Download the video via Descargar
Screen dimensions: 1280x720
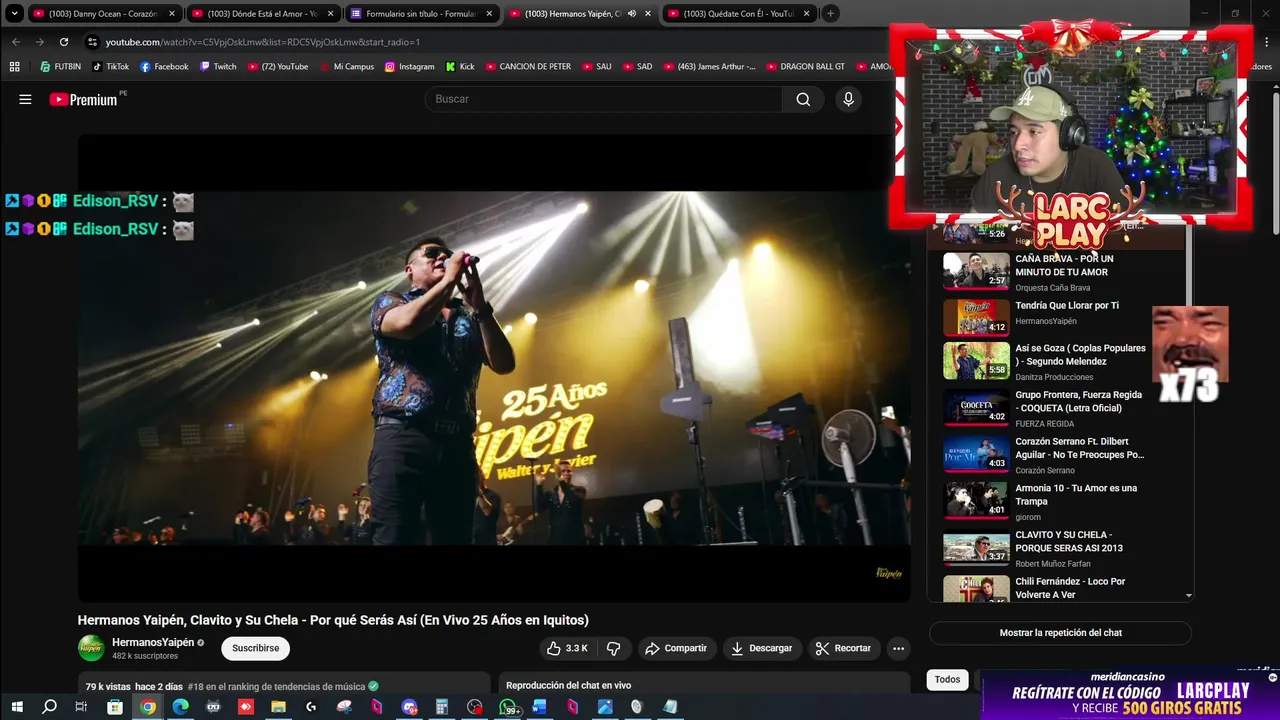(x=762, y=648)
